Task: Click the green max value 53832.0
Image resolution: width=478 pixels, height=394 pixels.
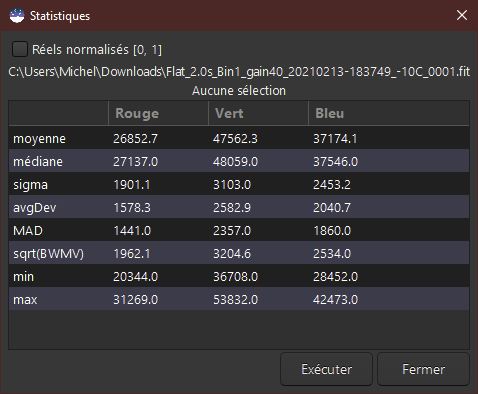Action: tap(235, 300)
